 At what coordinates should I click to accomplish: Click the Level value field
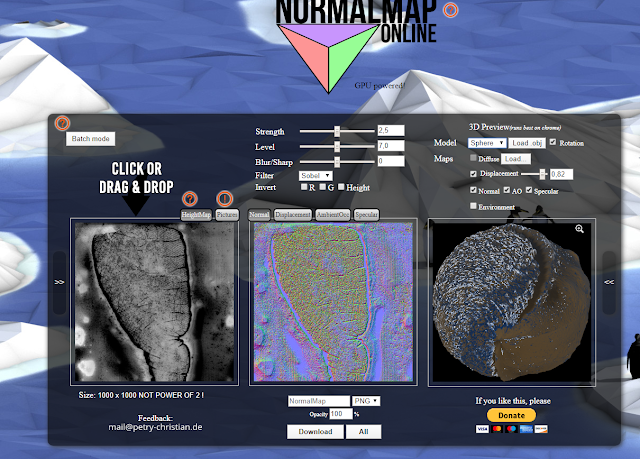[391, 146]
